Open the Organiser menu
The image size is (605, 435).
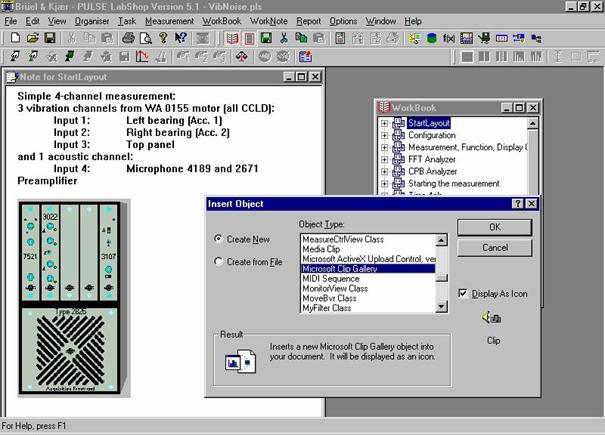tap(93, 21)
